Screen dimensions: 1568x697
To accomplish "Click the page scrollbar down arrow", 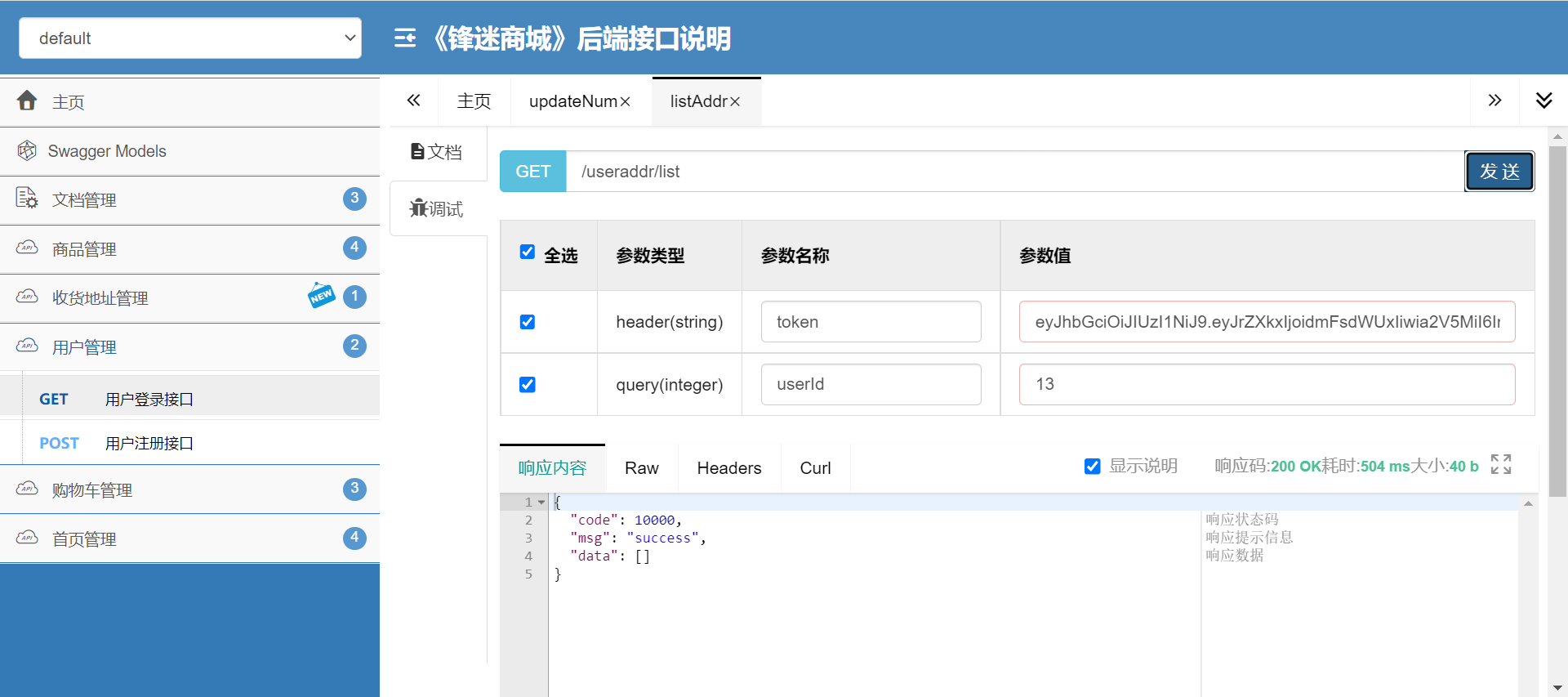I will [x=1557, y=688].
